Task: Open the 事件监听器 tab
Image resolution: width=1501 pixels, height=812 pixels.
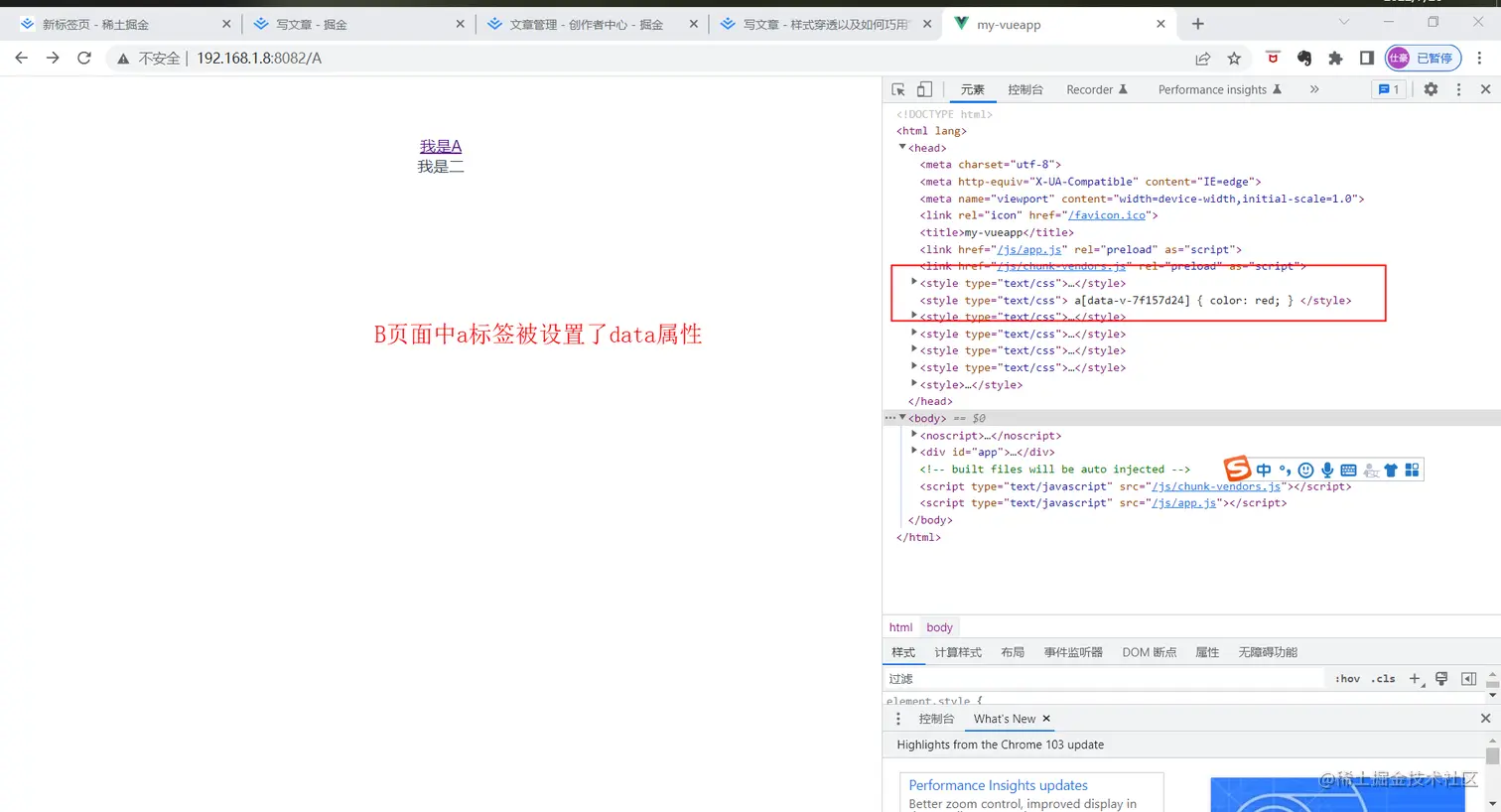Action: click(x=1073, y=652)
